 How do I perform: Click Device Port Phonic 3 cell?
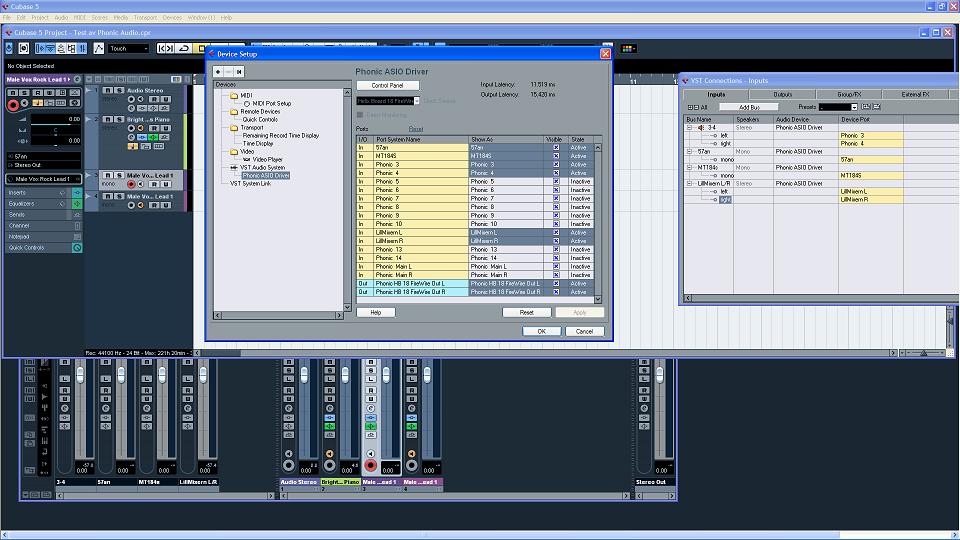coord(870,135)
